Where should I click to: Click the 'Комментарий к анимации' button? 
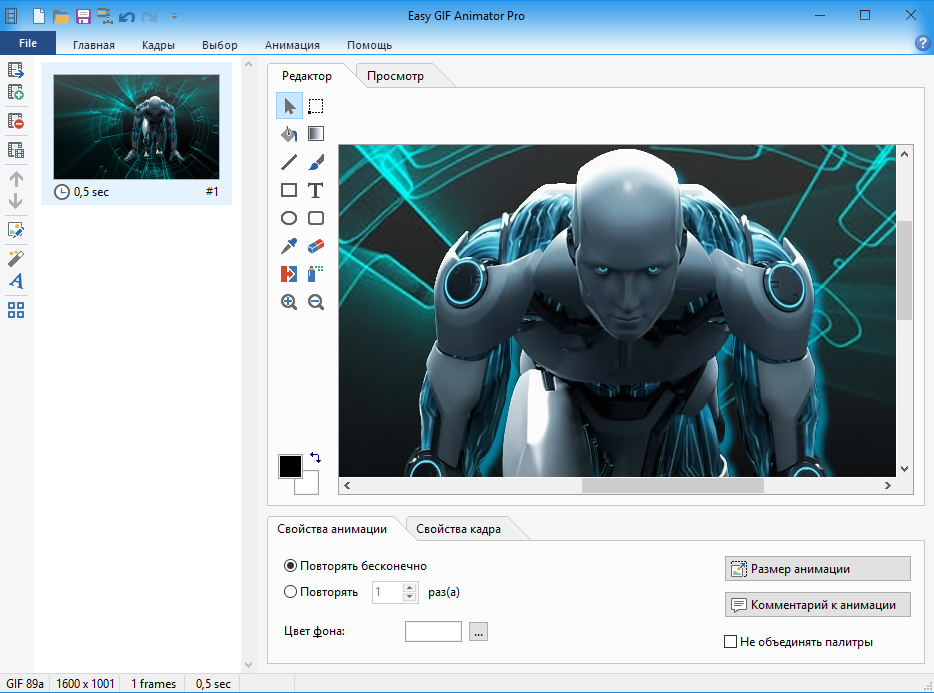(x=817, y=605)
